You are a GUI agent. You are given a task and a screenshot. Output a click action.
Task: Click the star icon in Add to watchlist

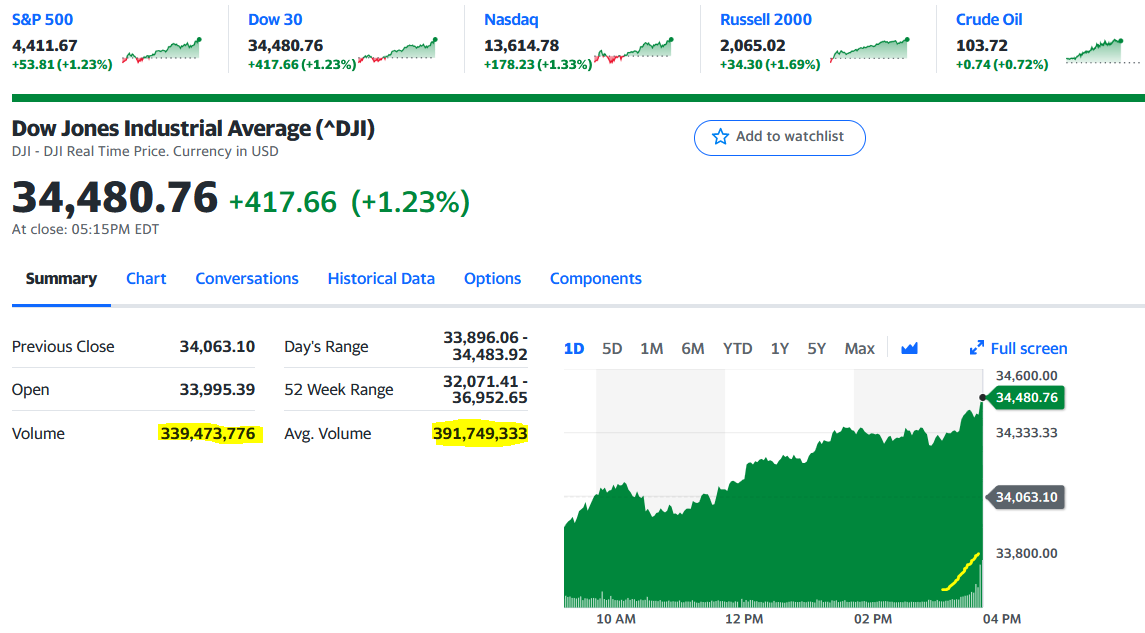click(720, 137)
